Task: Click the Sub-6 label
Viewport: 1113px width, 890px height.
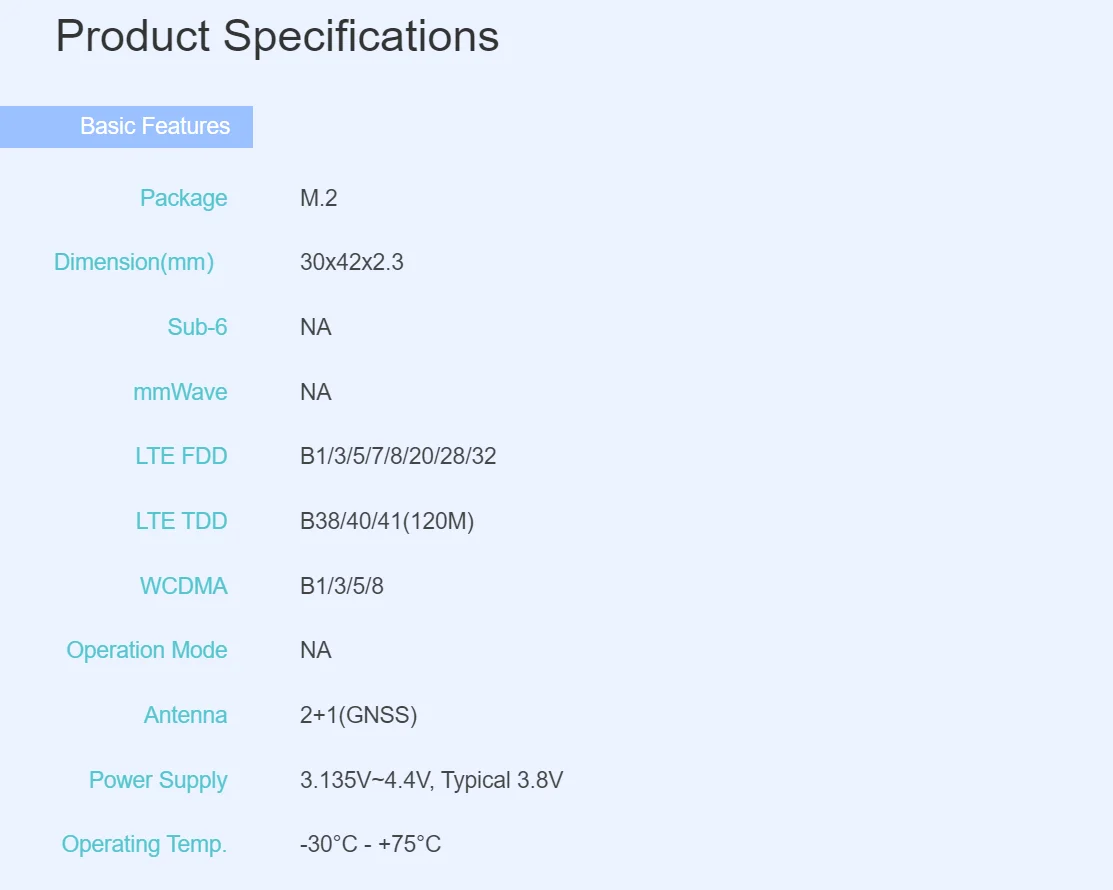Action: pos(197,327)
